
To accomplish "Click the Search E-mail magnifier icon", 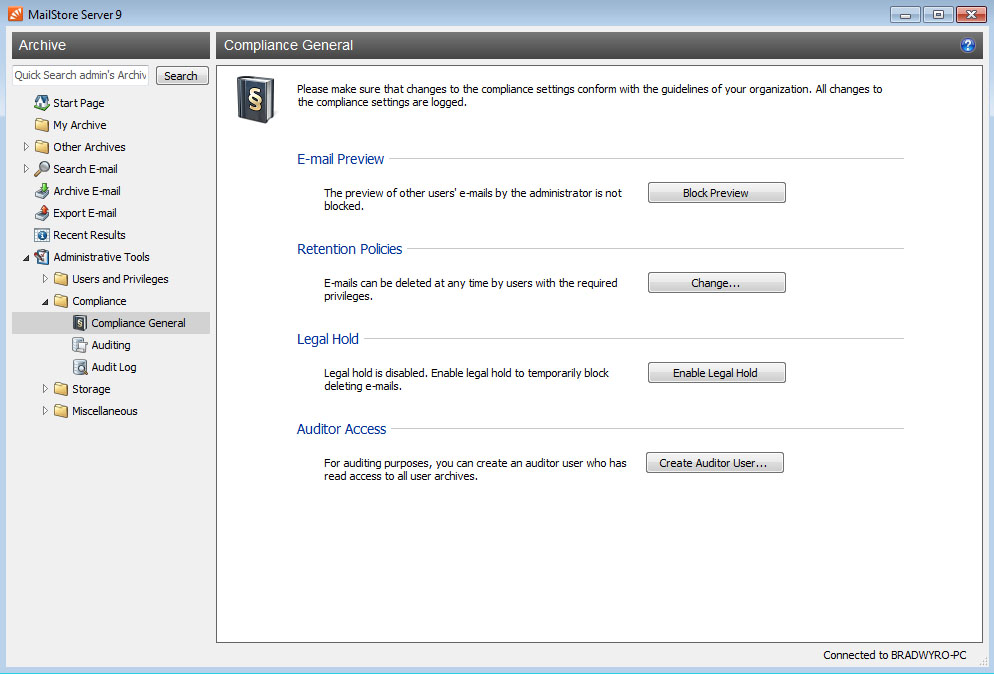I will click(x=42, y=169).
